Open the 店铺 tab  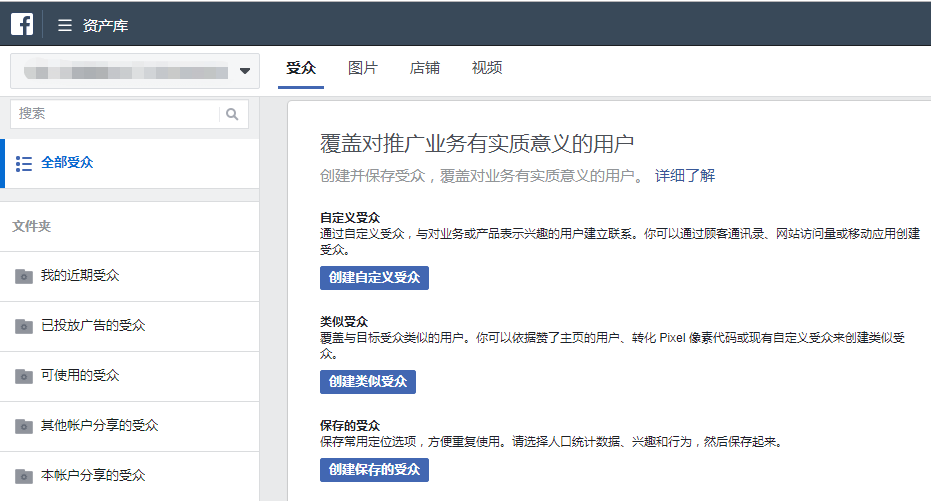[425, 68]
